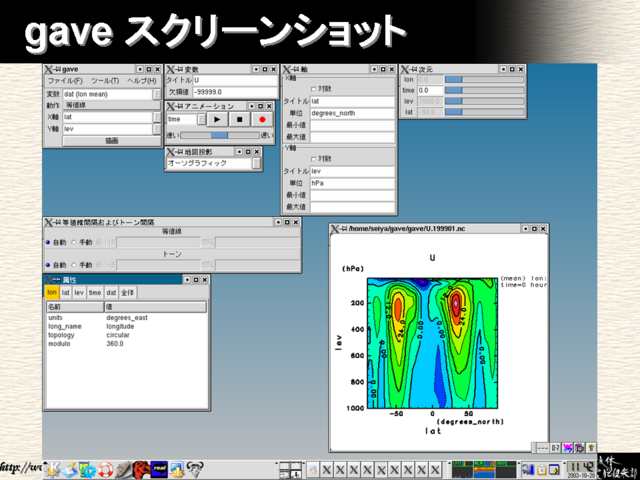This screenshot has width=640, height=480.
Task: Open the 変数 dropdown showing dat (lon mean)
Action: pos(157,94)
